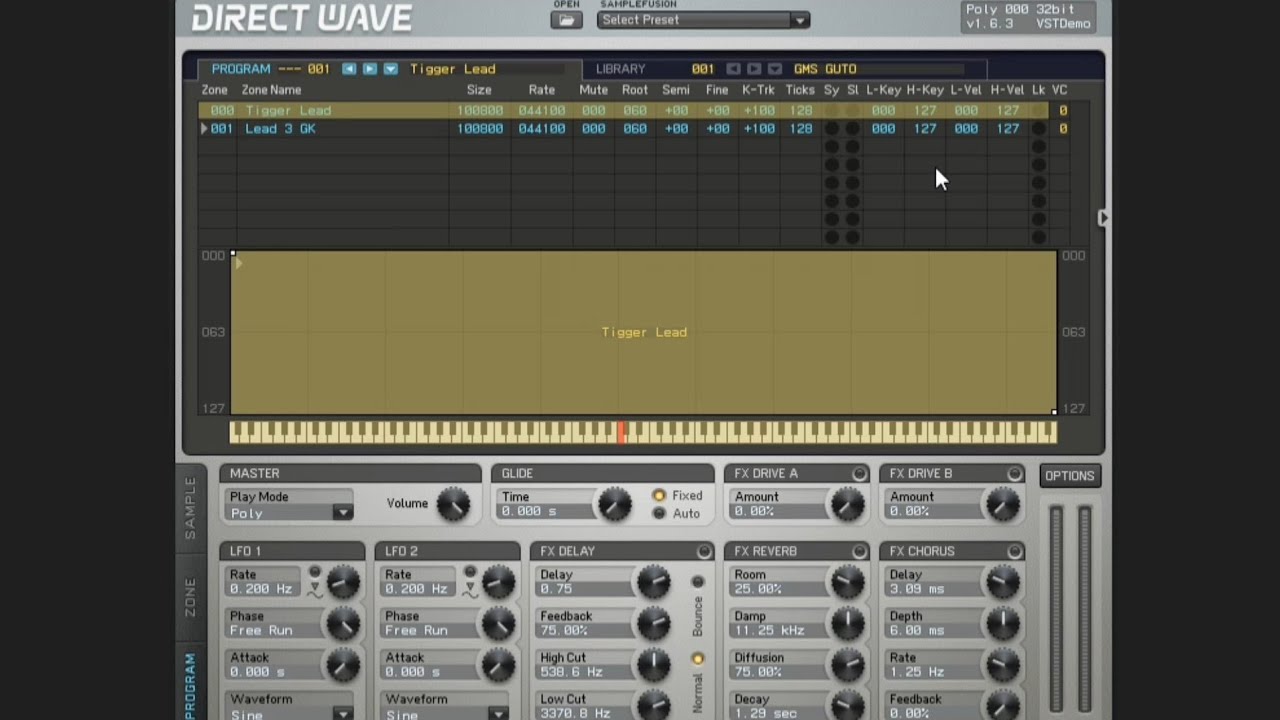Select the Auto glide mode
The image size is (1280, 720).
(659, 514)
